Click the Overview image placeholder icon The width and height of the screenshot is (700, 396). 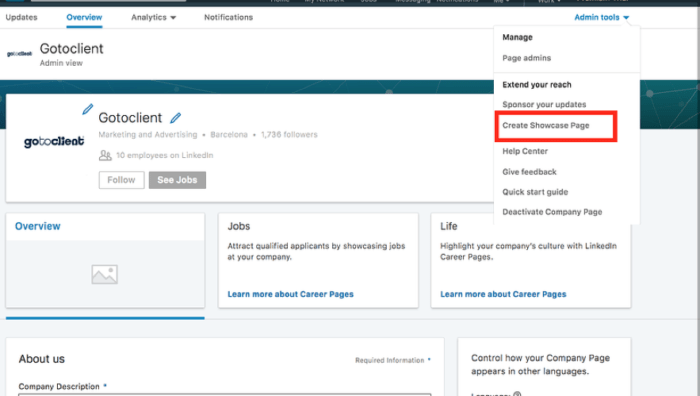click(104, 274)
